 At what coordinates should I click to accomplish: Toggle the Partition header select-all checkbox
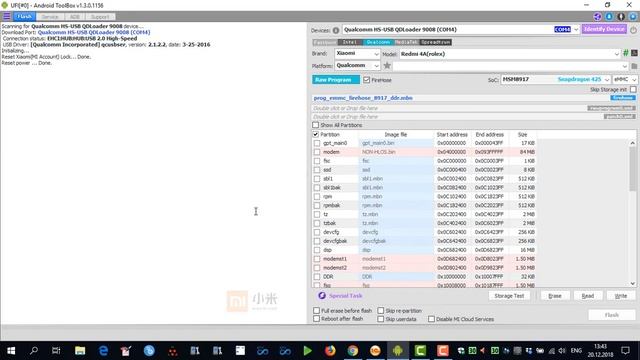coord(316,134)
